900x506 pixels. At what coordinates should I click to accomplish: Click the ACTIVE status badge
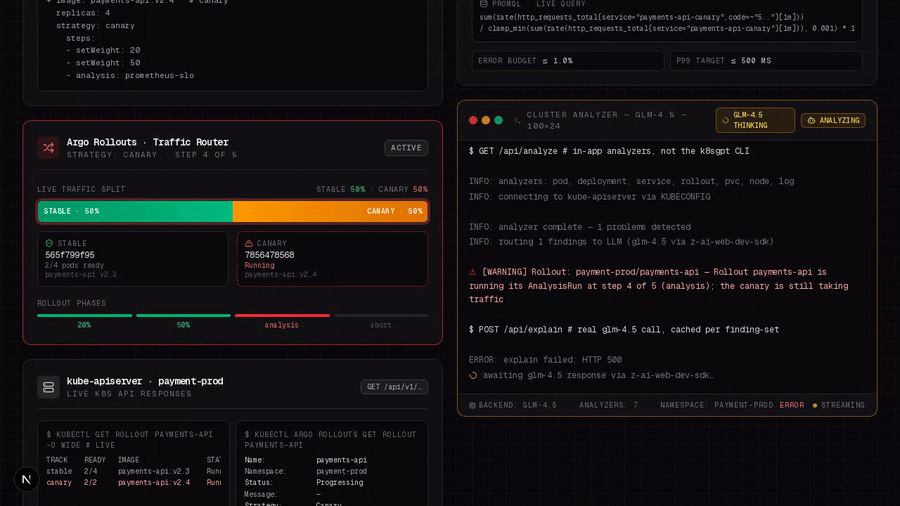[406, 148]
